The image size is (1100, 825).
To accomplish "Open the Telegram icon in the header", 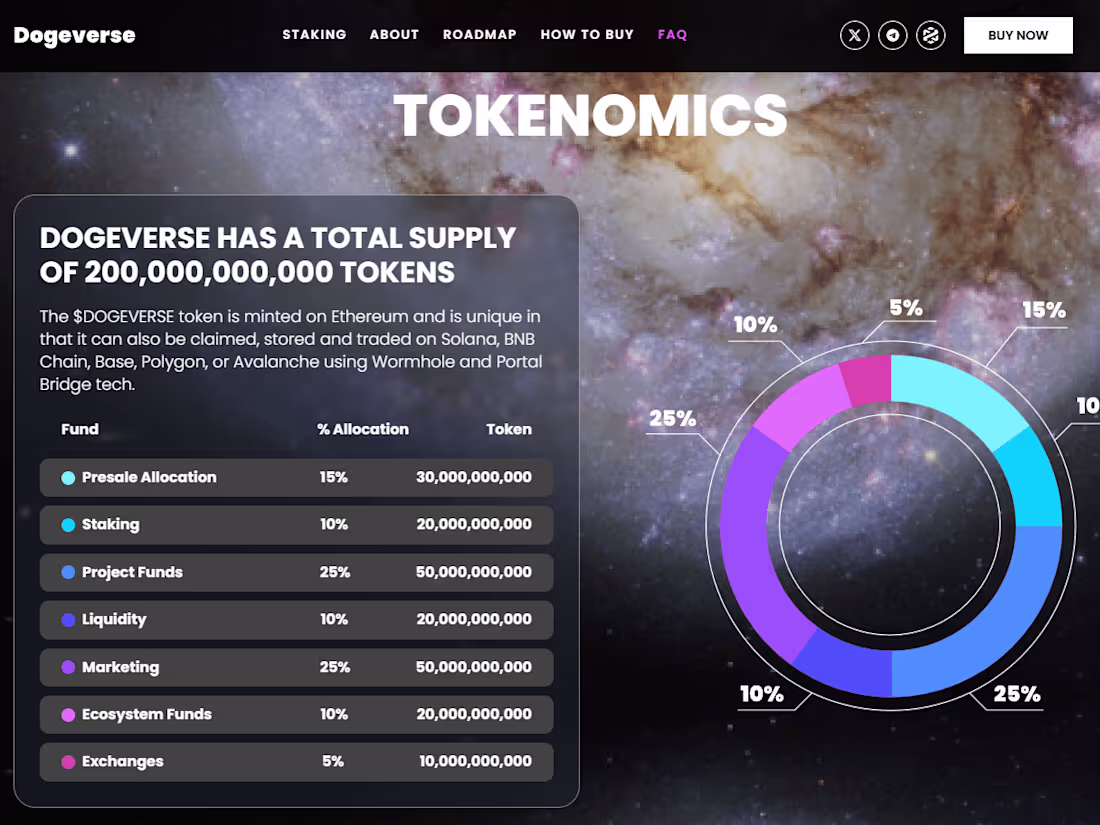I will pos(893,35).
